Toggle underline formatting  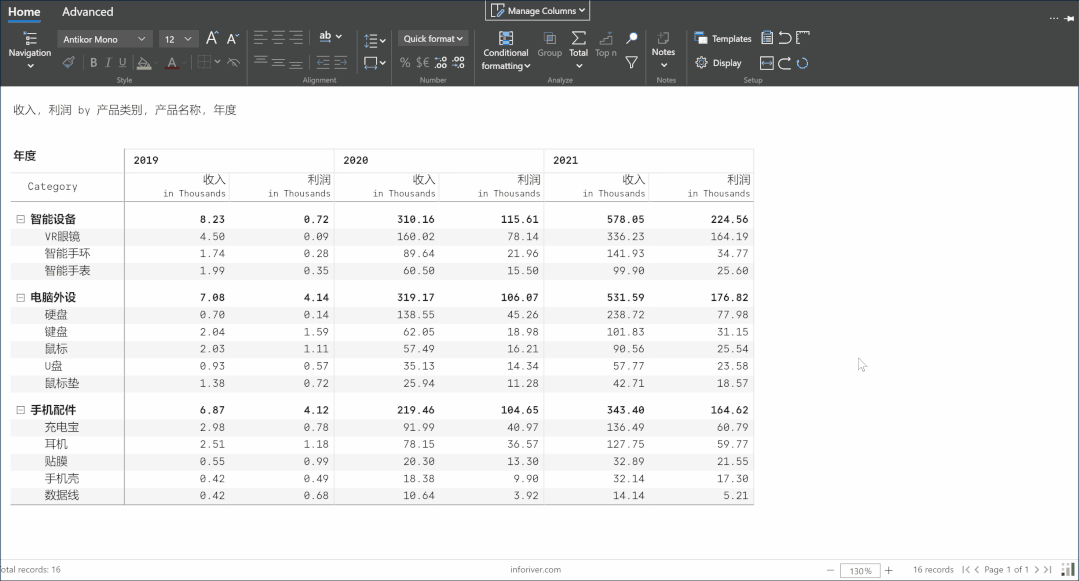pos(122,63)
